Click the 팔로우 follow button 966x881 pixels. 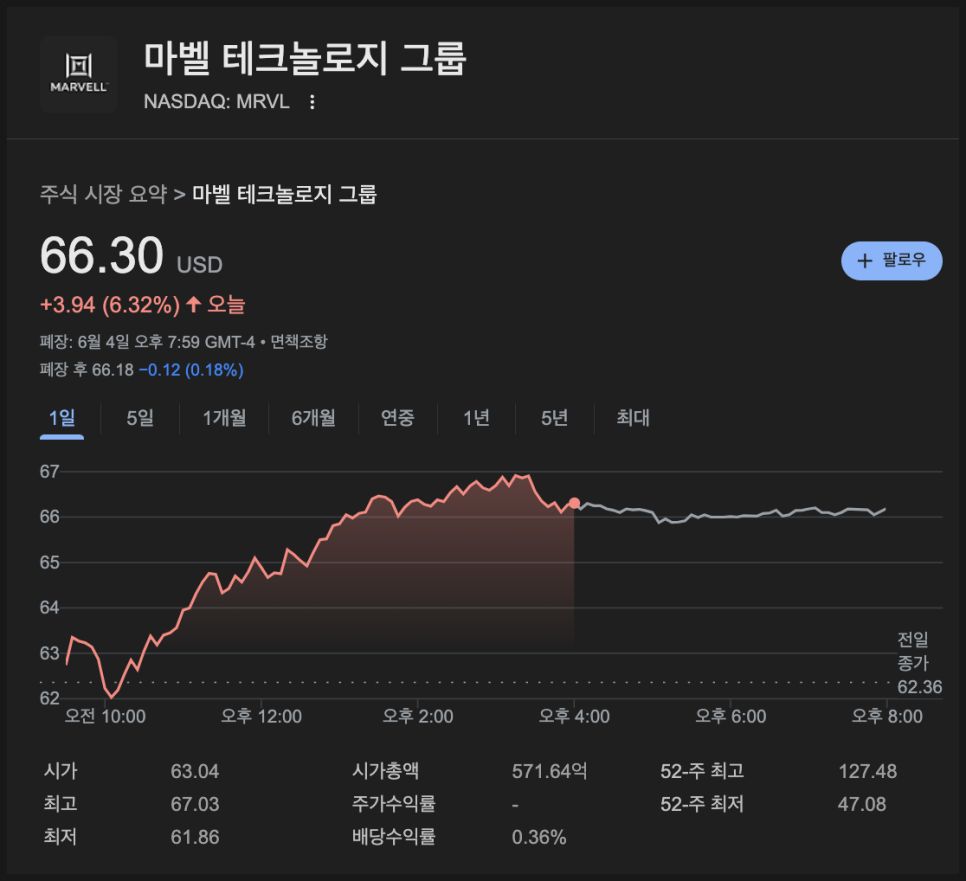tap(891, 261)
